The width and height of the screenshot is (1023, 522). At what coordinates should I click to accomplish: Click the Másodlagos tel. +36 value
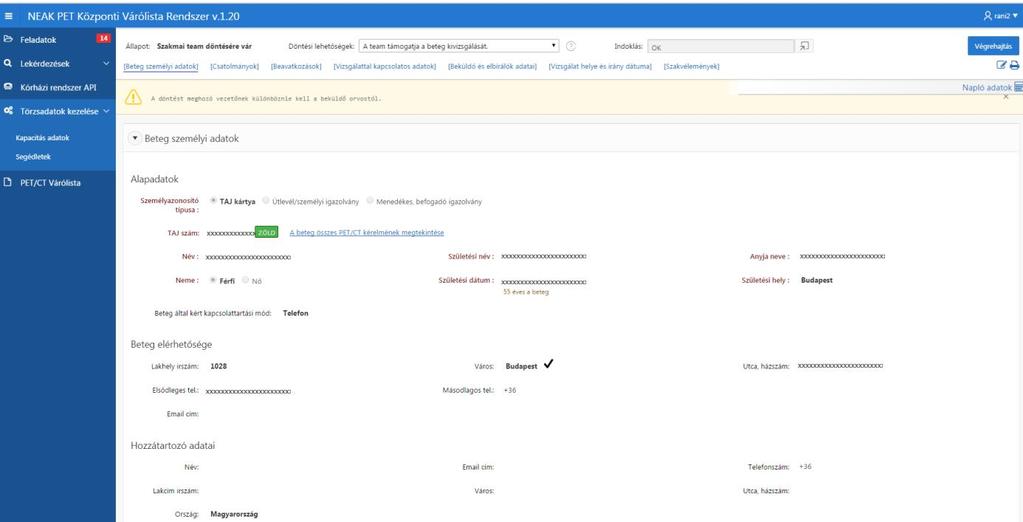click(x=510, y=390)
